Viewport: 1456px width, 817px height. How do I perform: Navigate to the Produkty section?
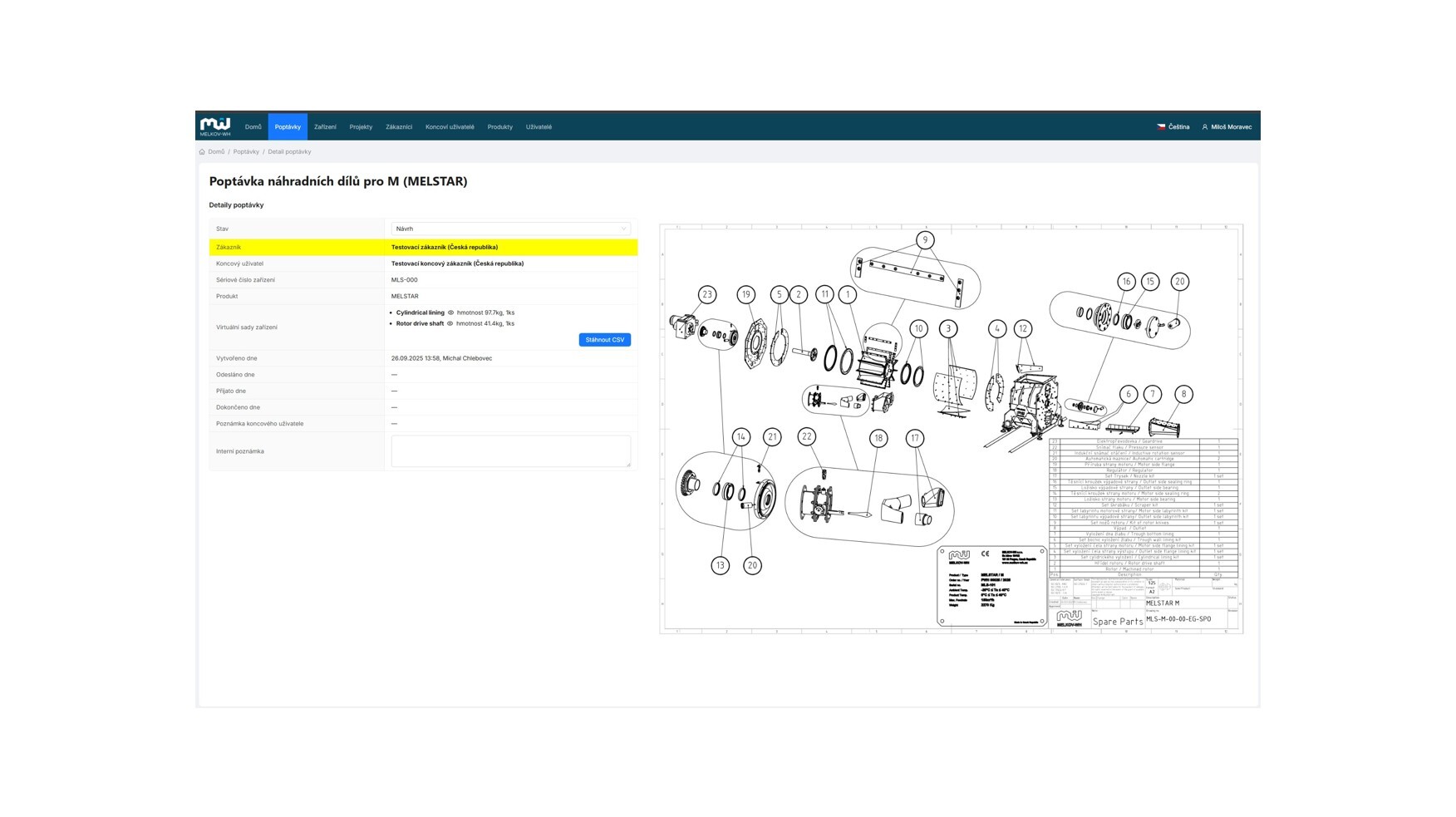[499, 127]
